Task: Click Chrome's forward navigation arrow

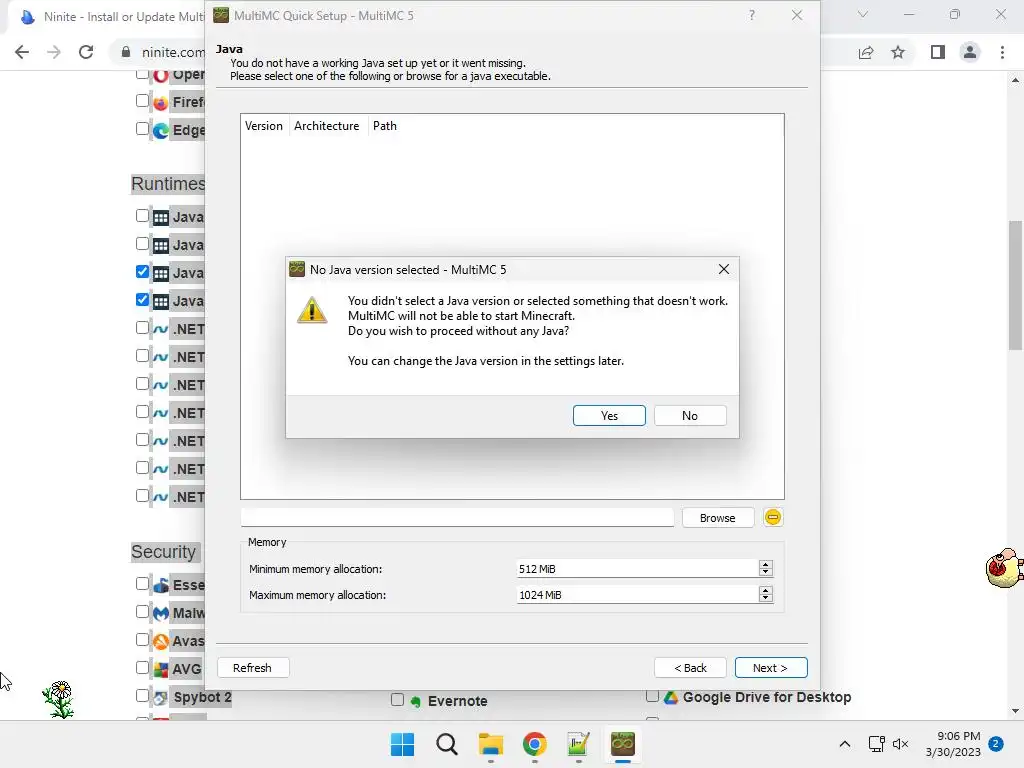Action: coord(54,52)
